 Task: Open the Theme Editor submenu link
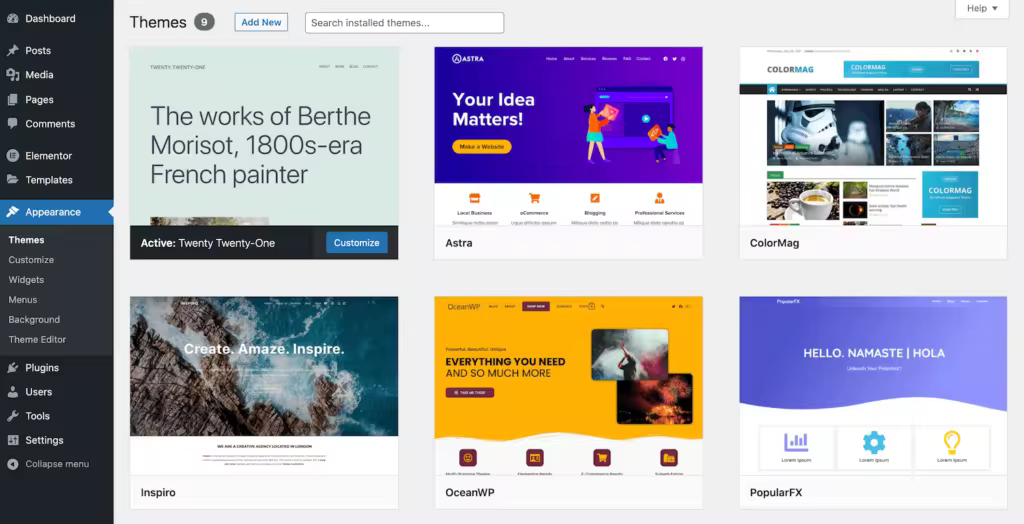(x=37, y=339)
